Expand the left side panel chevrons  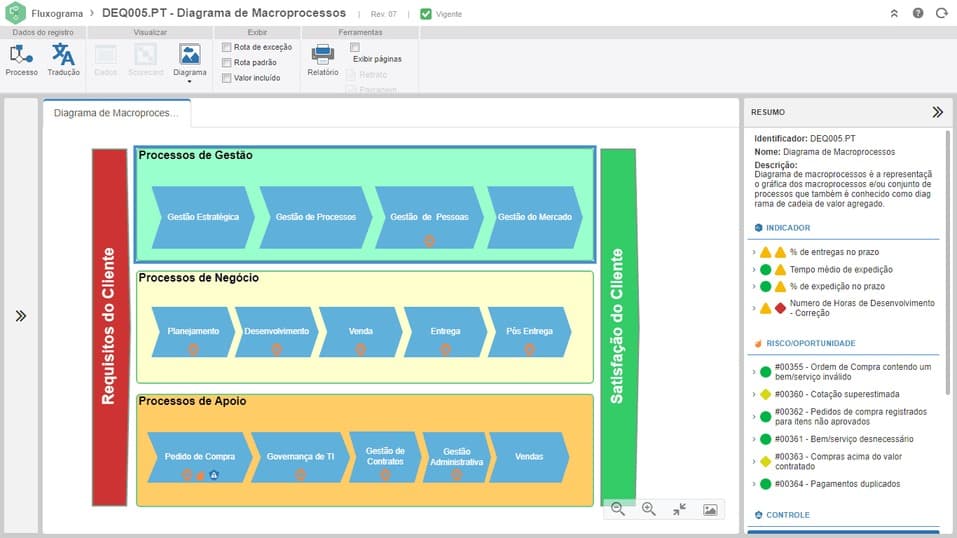pyautogui.click(x=21, y=316)
